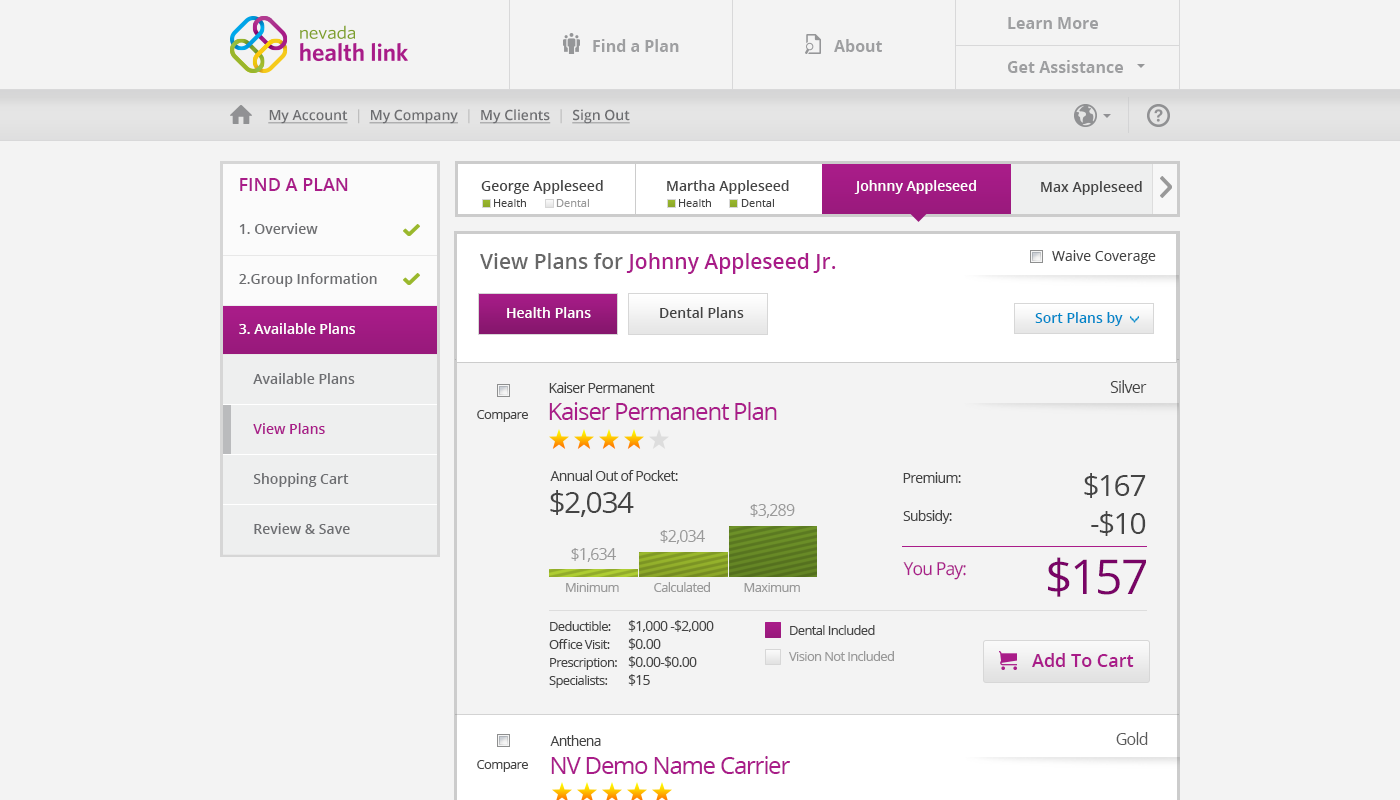Click the Nevada Health Link logo
The height and width of the screenshot is (800, 1400).
319,45
